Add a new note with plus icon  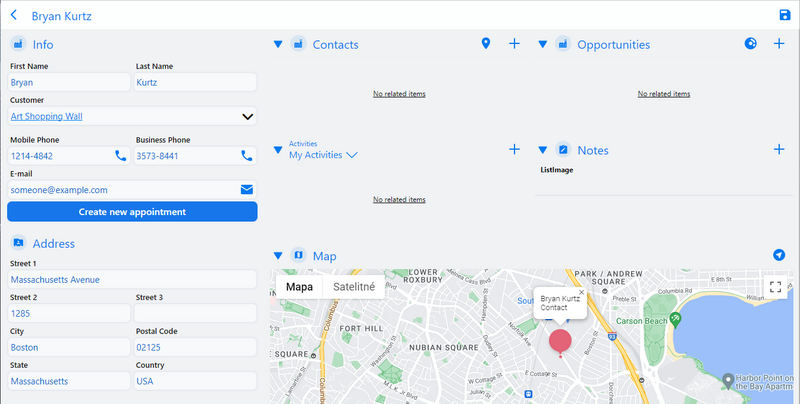(x=779, y=149)
